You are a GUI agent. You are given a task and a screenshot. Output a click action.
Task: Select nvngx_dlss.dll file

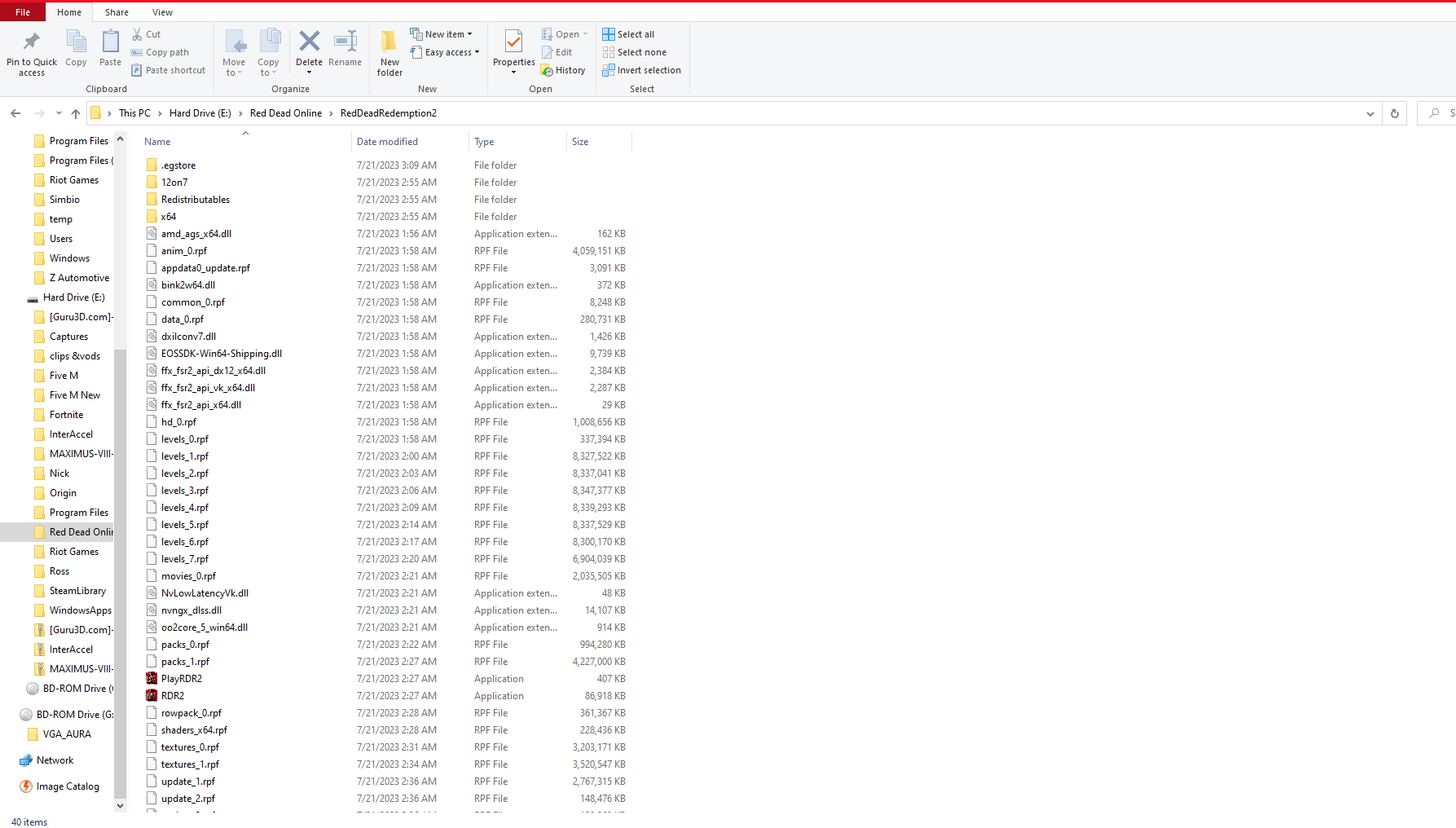tap(191, 610)
